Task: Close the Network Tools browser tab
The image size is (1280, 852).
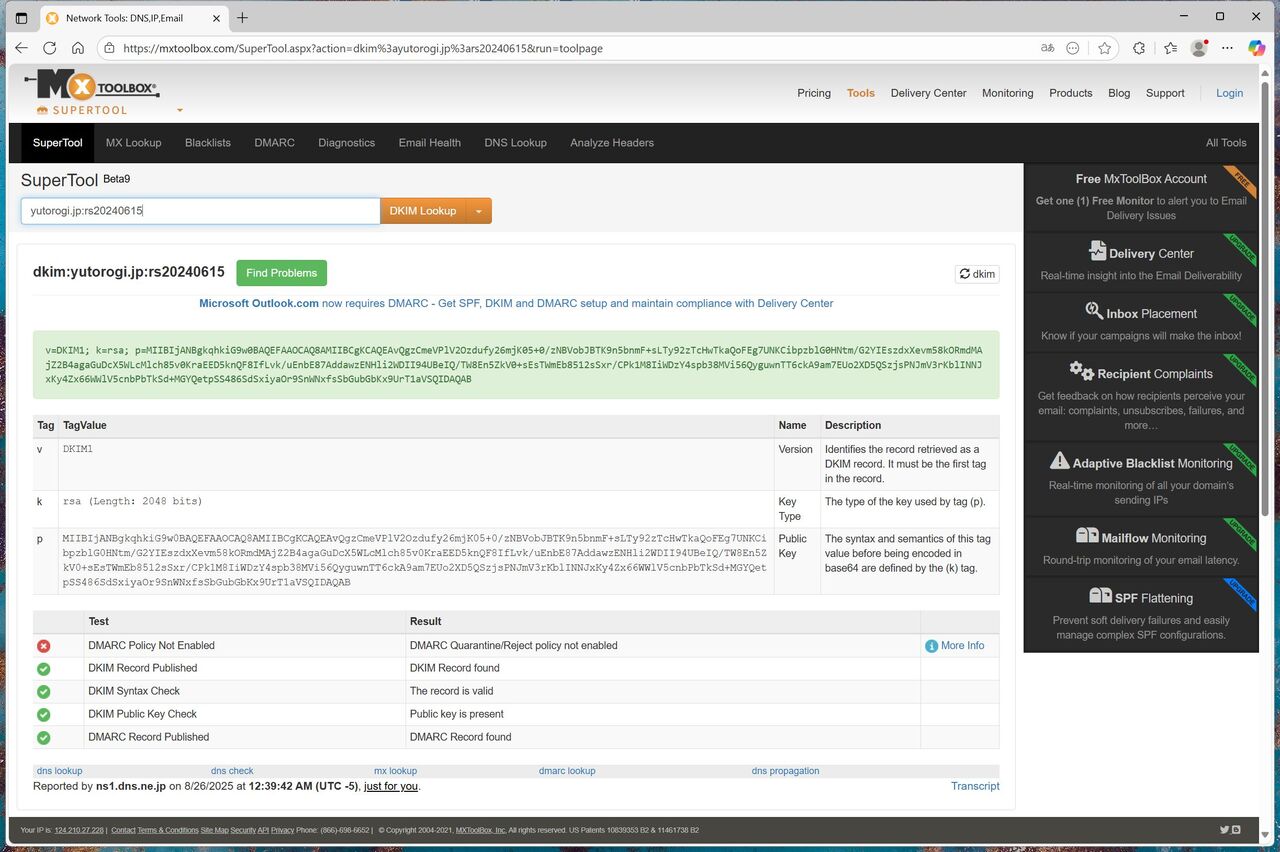Action: [216, 17]
